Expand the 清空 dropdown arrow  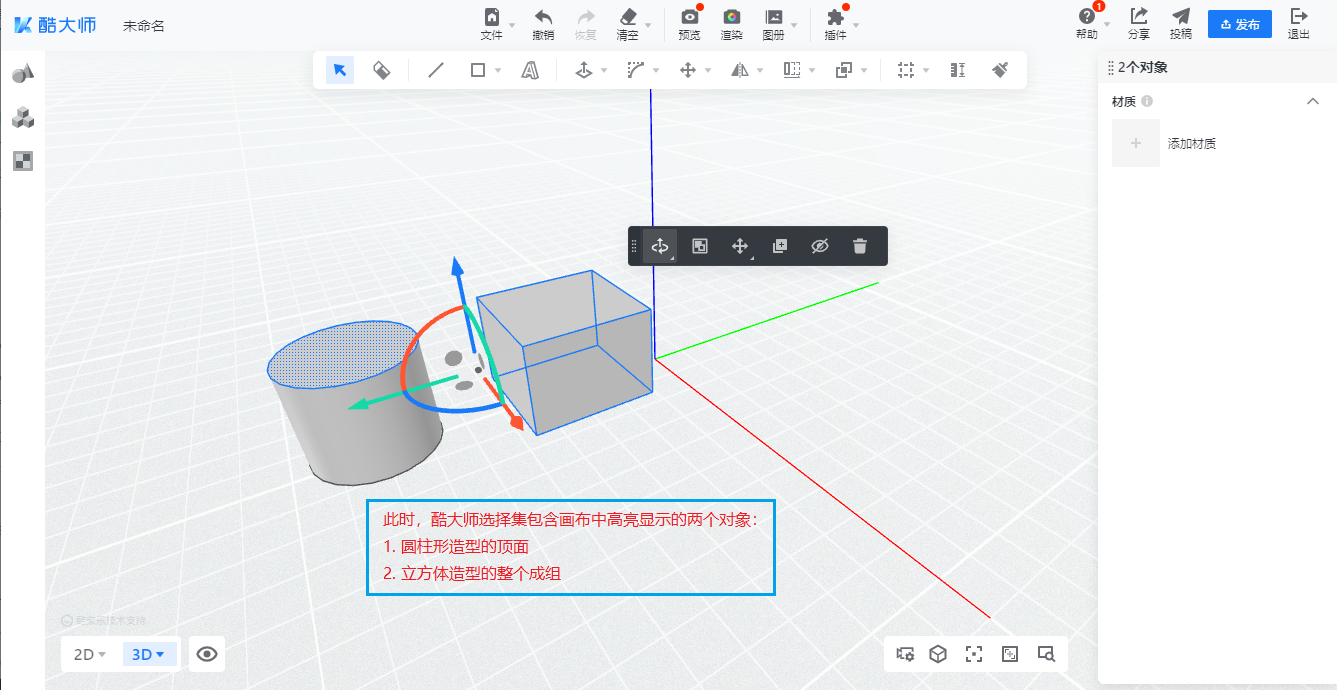[648, 25]
